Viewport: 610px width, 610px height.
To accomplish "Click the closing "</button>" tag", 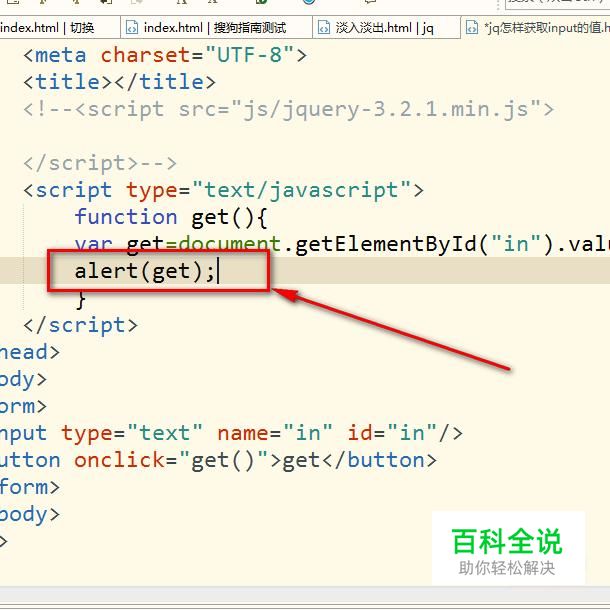I will pos(379,460).
